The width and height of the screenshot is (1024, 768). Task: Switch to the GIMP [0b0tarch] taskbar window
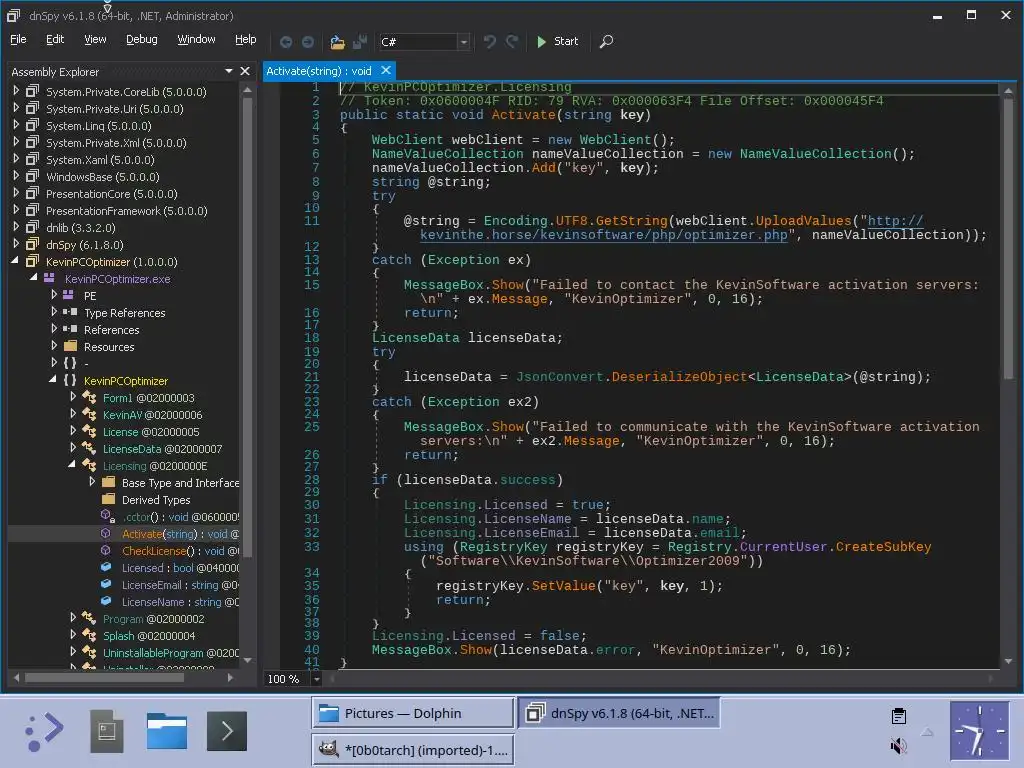[413, 750]
